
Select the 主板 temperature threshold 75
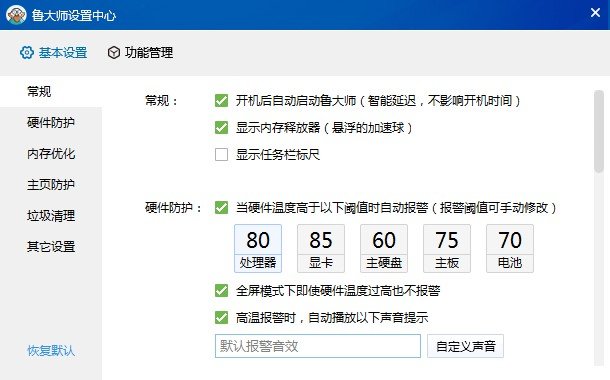[447, 248]
